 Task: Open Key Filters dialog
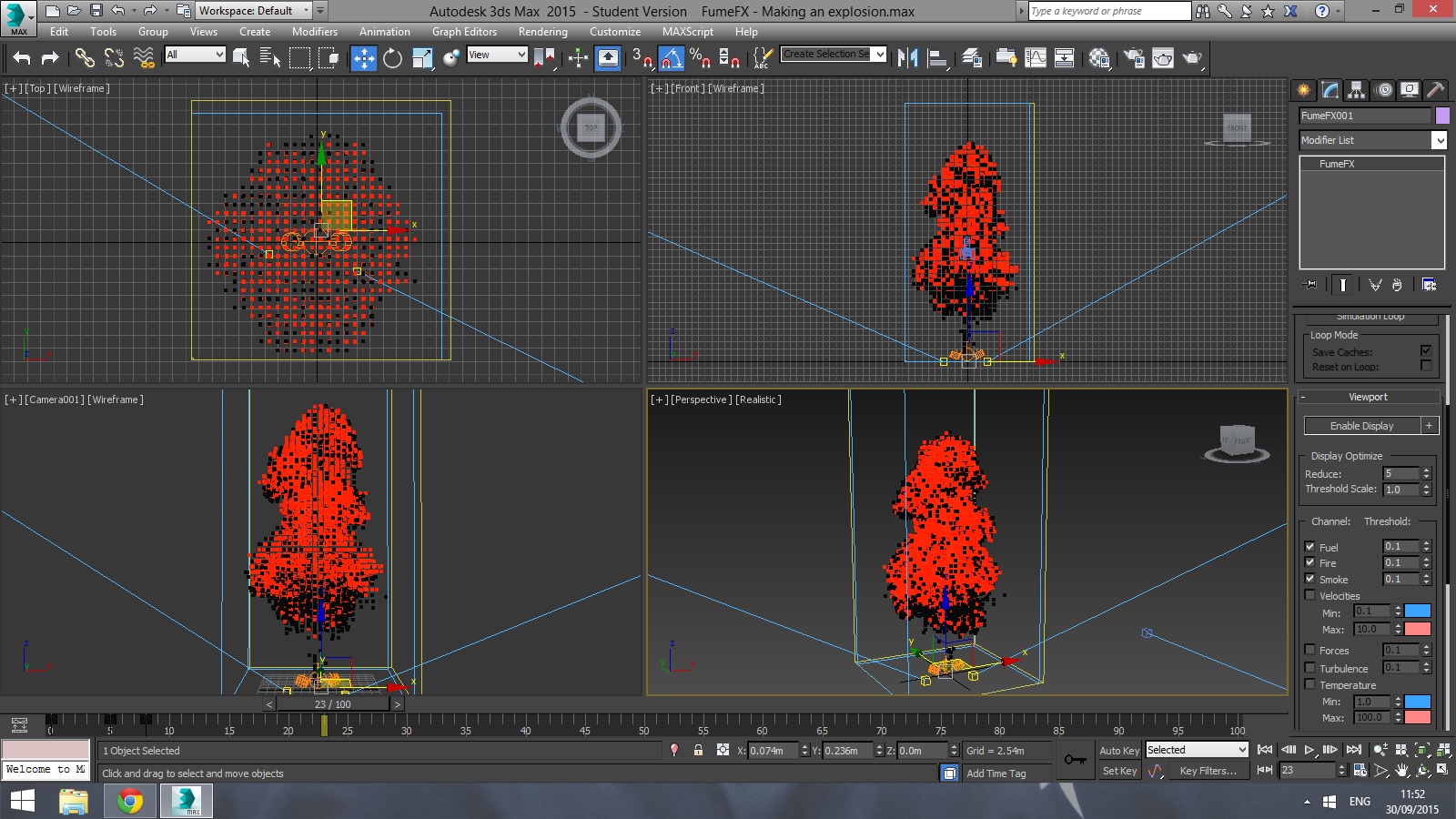tap(1208, 771)
